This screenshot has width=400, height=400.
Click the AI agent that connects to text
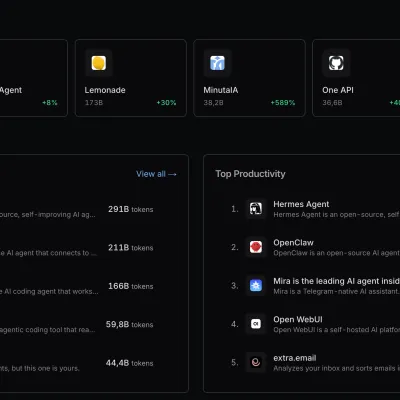point(48,253)
